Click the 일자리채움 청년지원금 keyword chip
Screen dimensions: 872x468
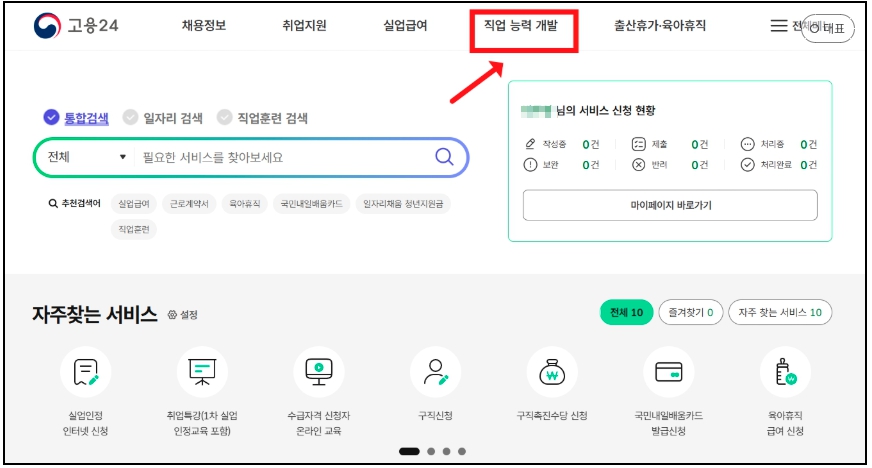click(x=403, y=204)
